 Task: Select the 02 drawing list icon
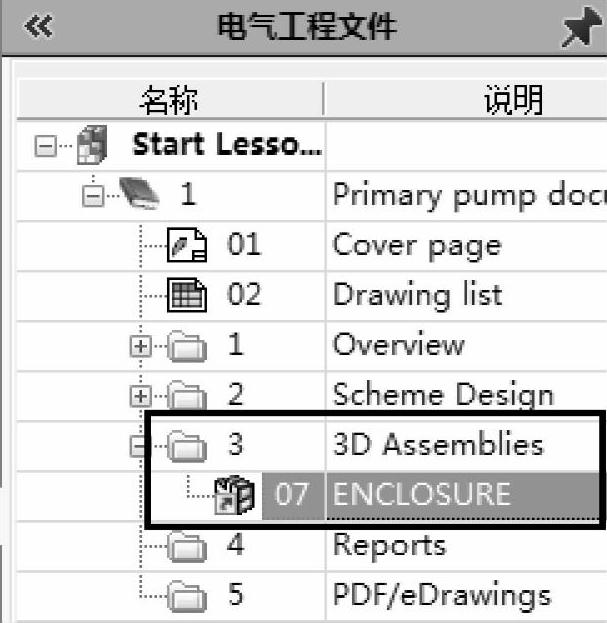point(186,295)
